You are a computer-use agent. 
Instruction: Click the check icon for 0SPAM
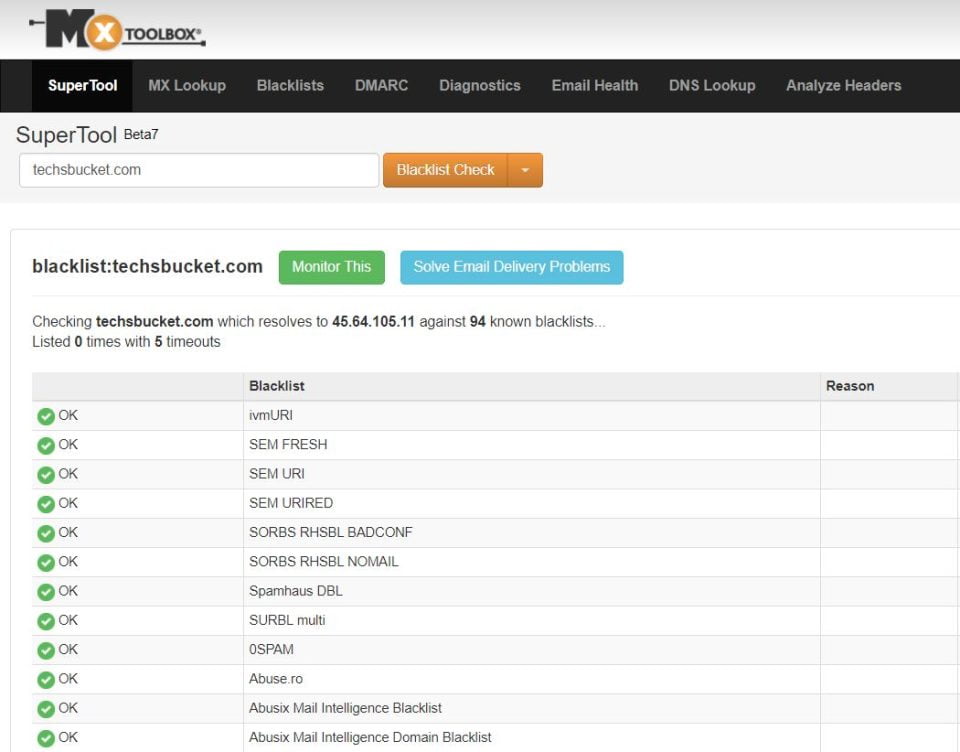(46, 650)
